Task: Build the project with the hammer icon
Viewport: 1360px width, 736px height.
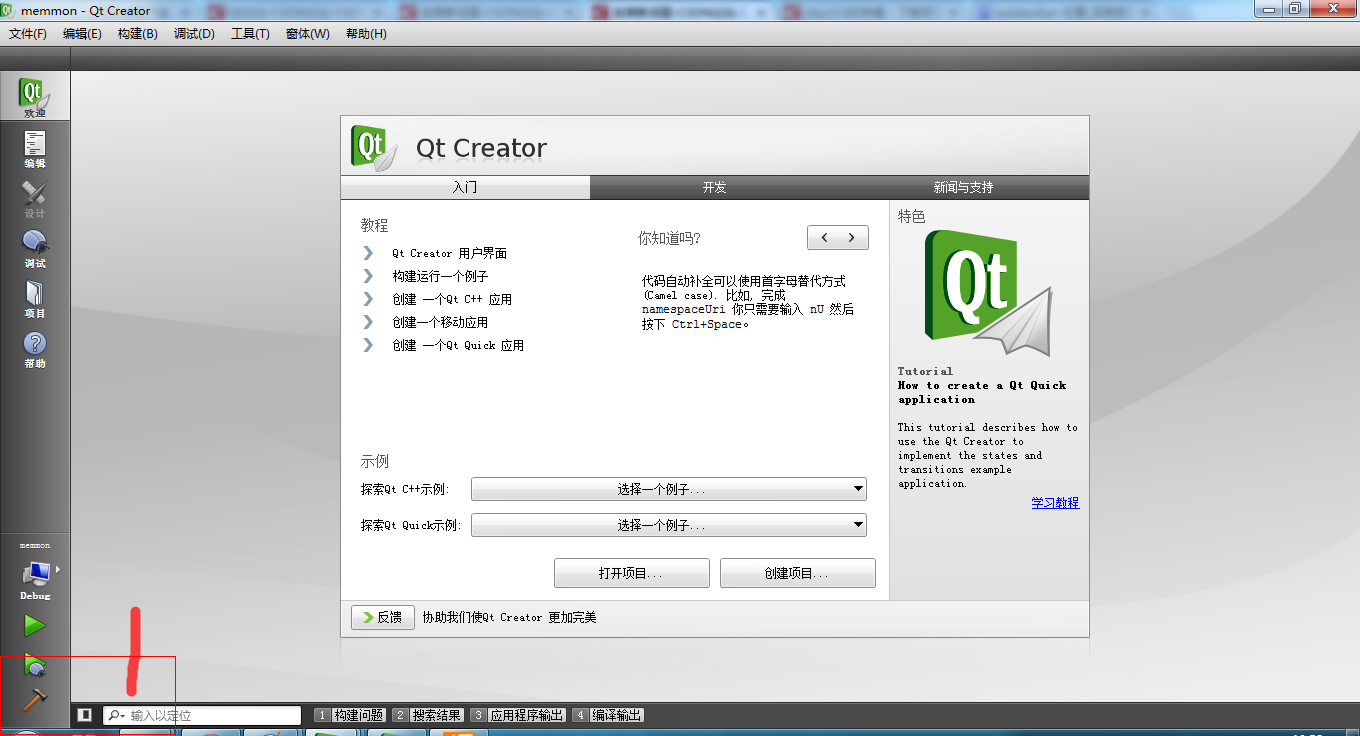Action: click(35, 700)
